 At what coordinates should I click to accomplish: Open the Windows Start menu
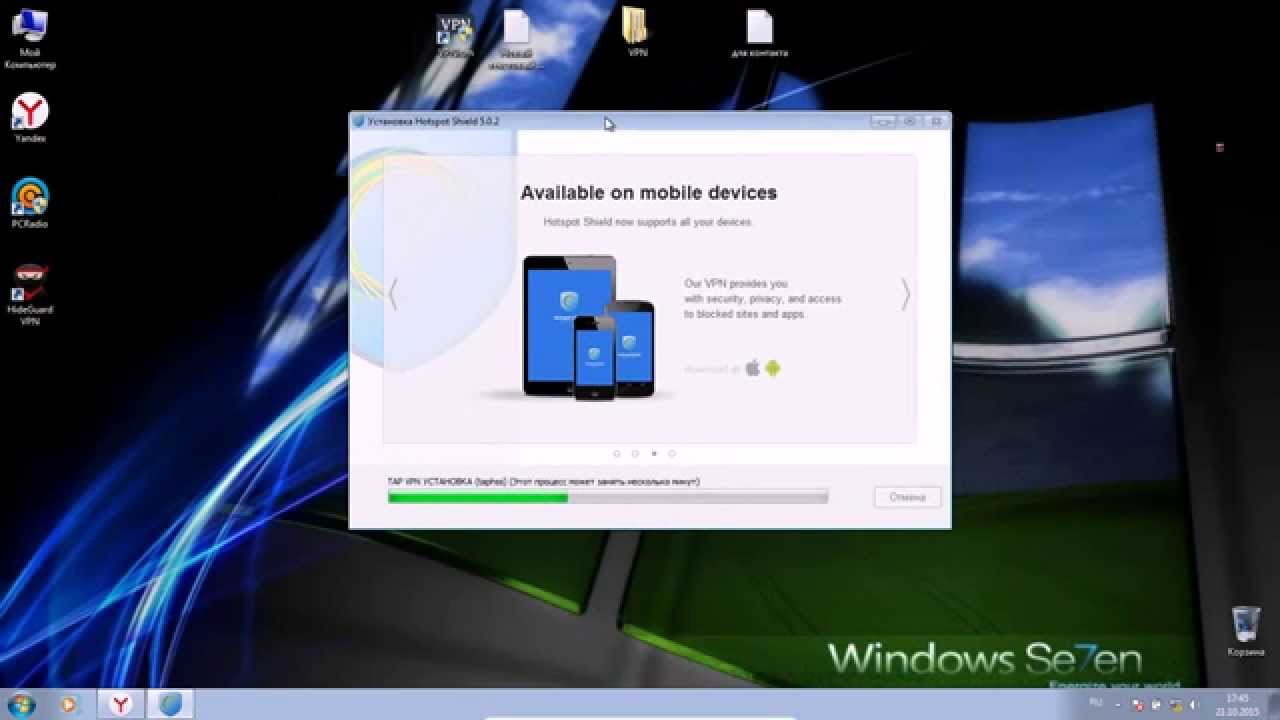(x=21, y=704)
